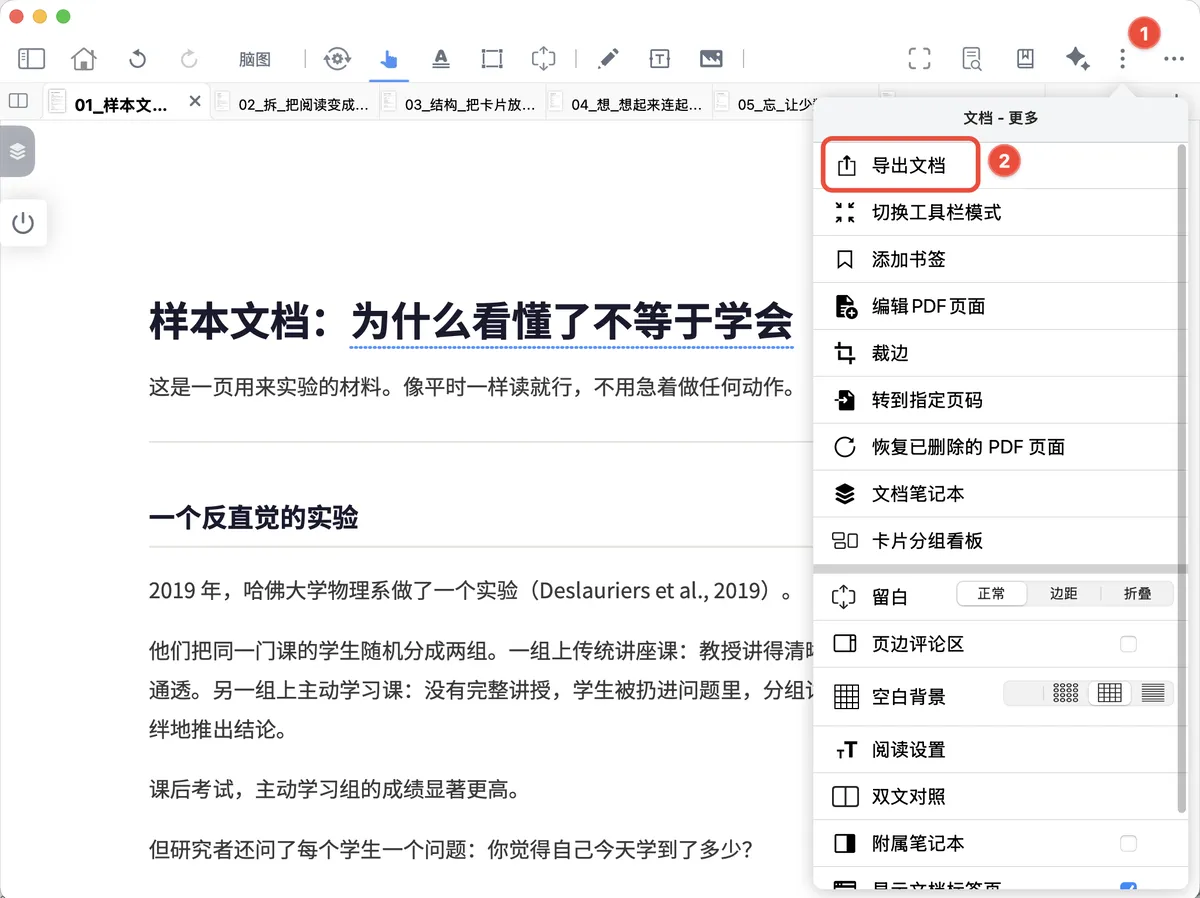Image resolution: width=1200 pixels, height=898 pixels.
Task: Click the redo arrow in toolbar
Action: pyautogui.click(x=189, y=59)
